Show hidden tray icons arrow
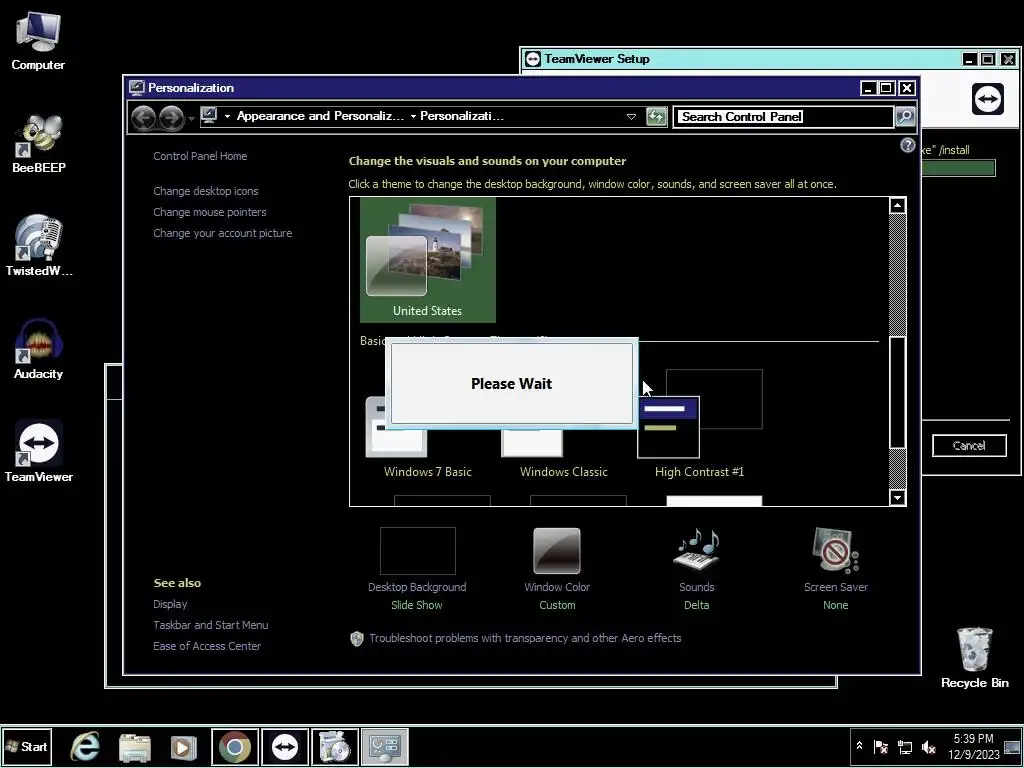Image resolution: width=1024 pixels, height=768 pixels. (x=859, y=746)
